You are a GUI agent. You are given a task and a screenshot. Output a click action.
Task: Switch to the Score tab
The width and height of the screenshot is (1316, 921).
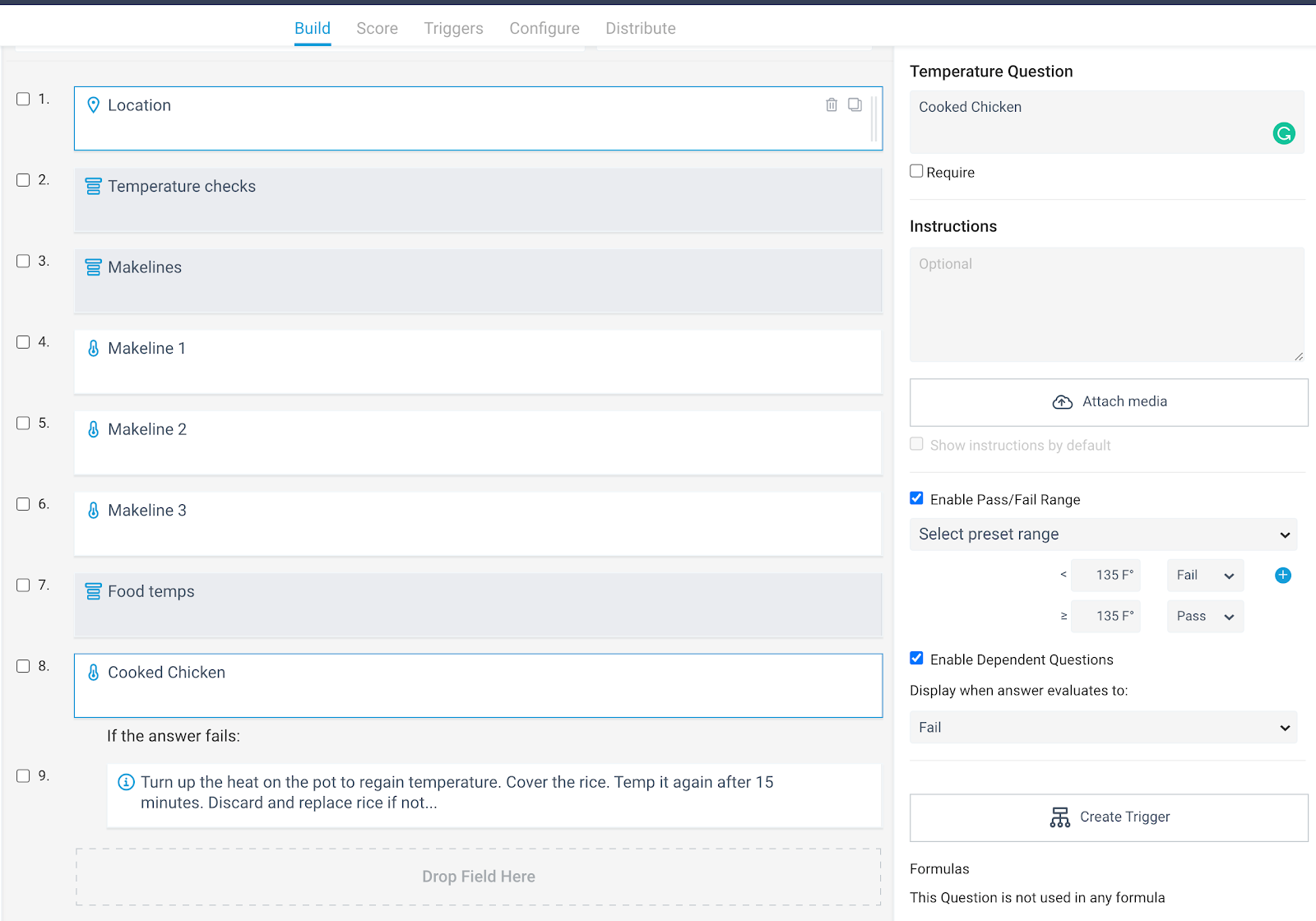[x=378, y=28]
